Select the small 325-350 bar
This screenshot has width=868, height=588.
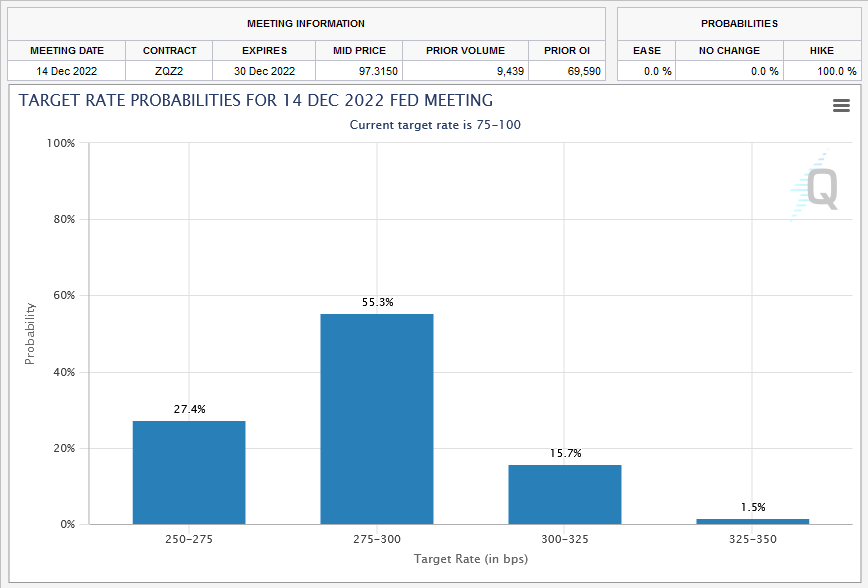pos(752,521)
